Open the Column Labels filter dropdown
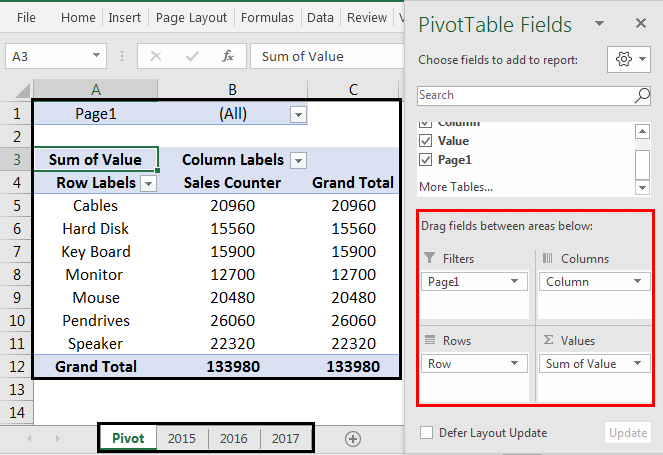The image size is (663, 455). (x=299, y=160)
